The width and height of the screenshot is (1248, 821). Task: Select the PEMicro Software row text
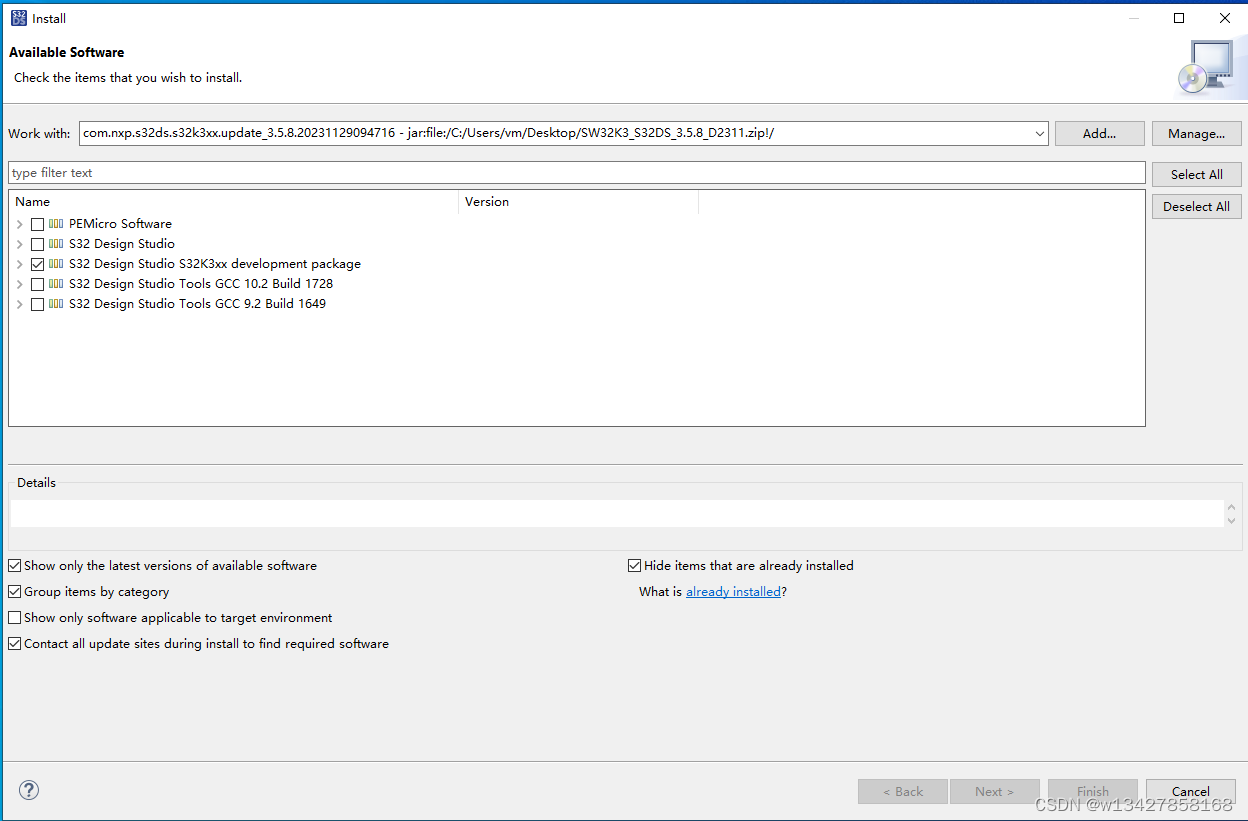120,224
